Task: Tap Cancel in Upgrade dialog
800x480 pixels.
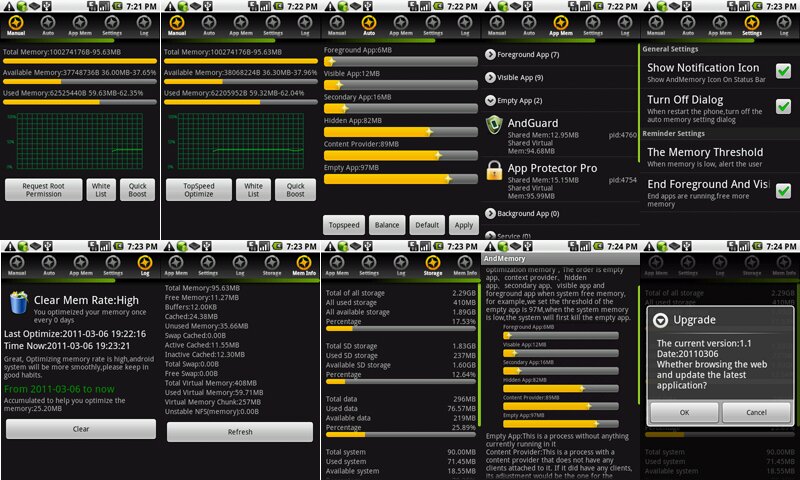Action: click(756, 412)
